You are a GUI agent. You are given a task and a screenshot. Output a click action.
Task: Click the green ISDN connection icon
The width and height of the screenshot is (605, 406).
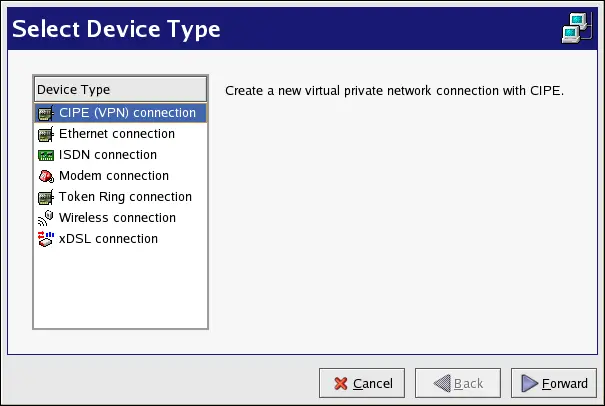coord(45,155)
